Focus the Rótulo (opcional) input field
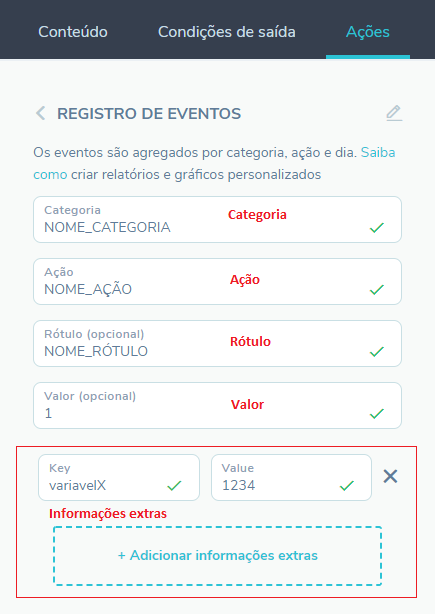The width and height of the screenshot is (435, 614). [x=218, y=343]
